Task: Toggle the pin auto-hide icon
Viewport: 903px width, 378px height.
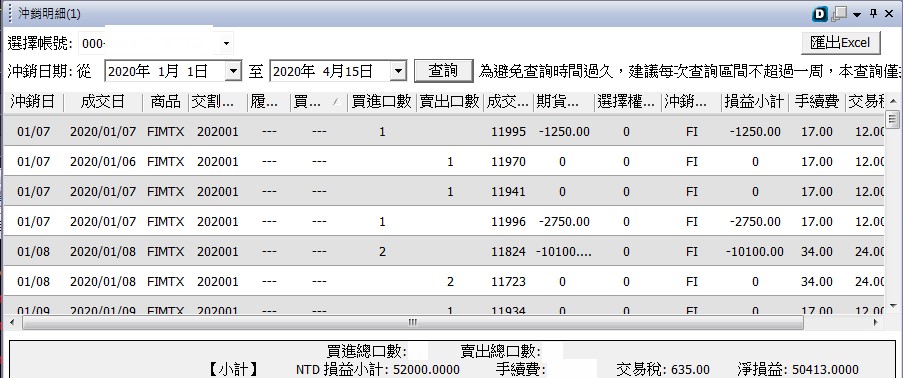Action: click(x=873, y=14)
